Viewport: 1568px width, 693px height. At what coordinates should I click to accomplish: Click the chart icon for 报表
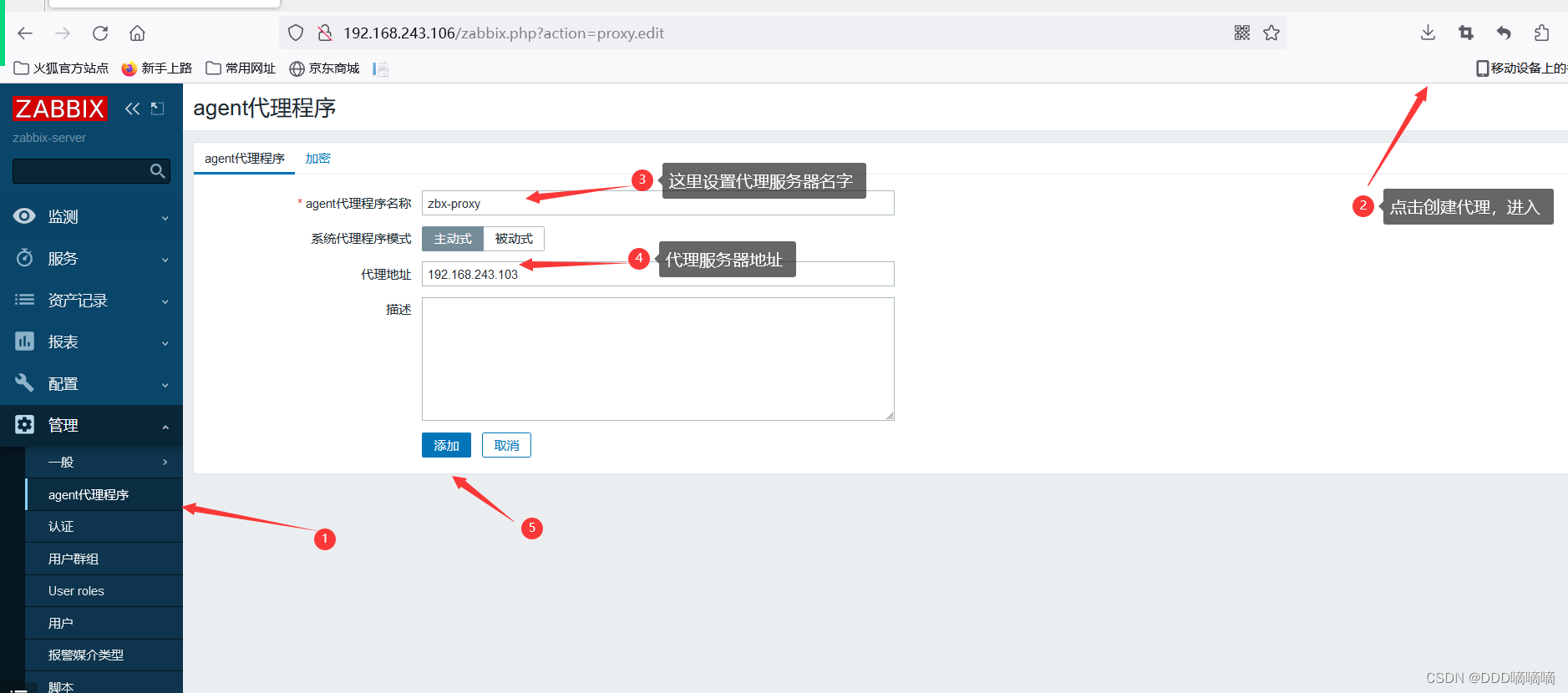click(x=25, y=341)
